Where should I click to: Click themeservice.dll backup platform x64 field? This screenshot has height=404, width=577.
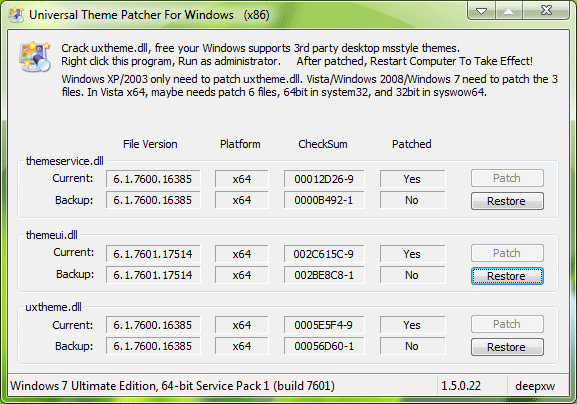(x=242, y=200)
